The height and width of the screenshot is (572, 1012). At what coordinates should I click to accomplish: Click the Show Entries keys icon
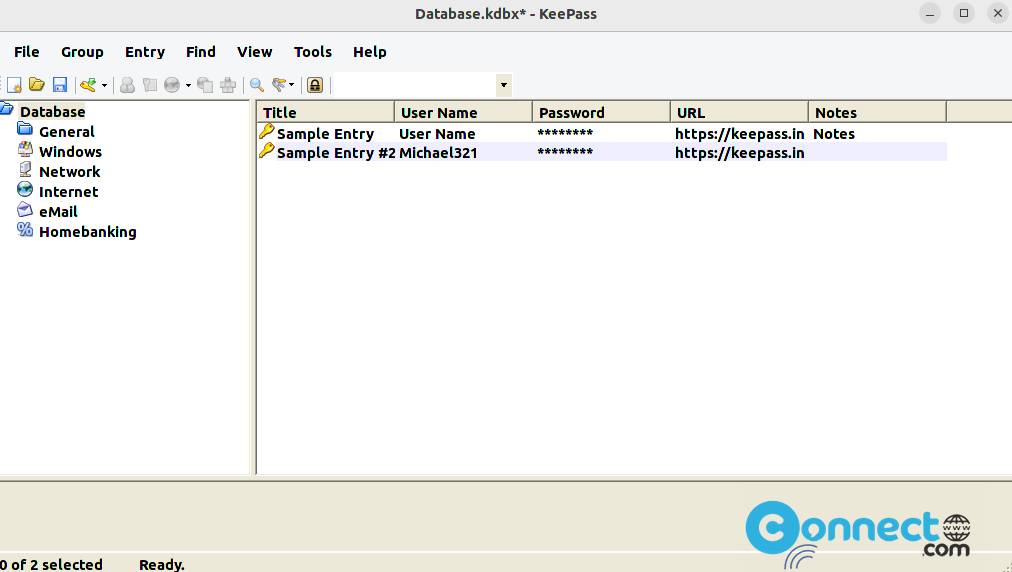279,85
